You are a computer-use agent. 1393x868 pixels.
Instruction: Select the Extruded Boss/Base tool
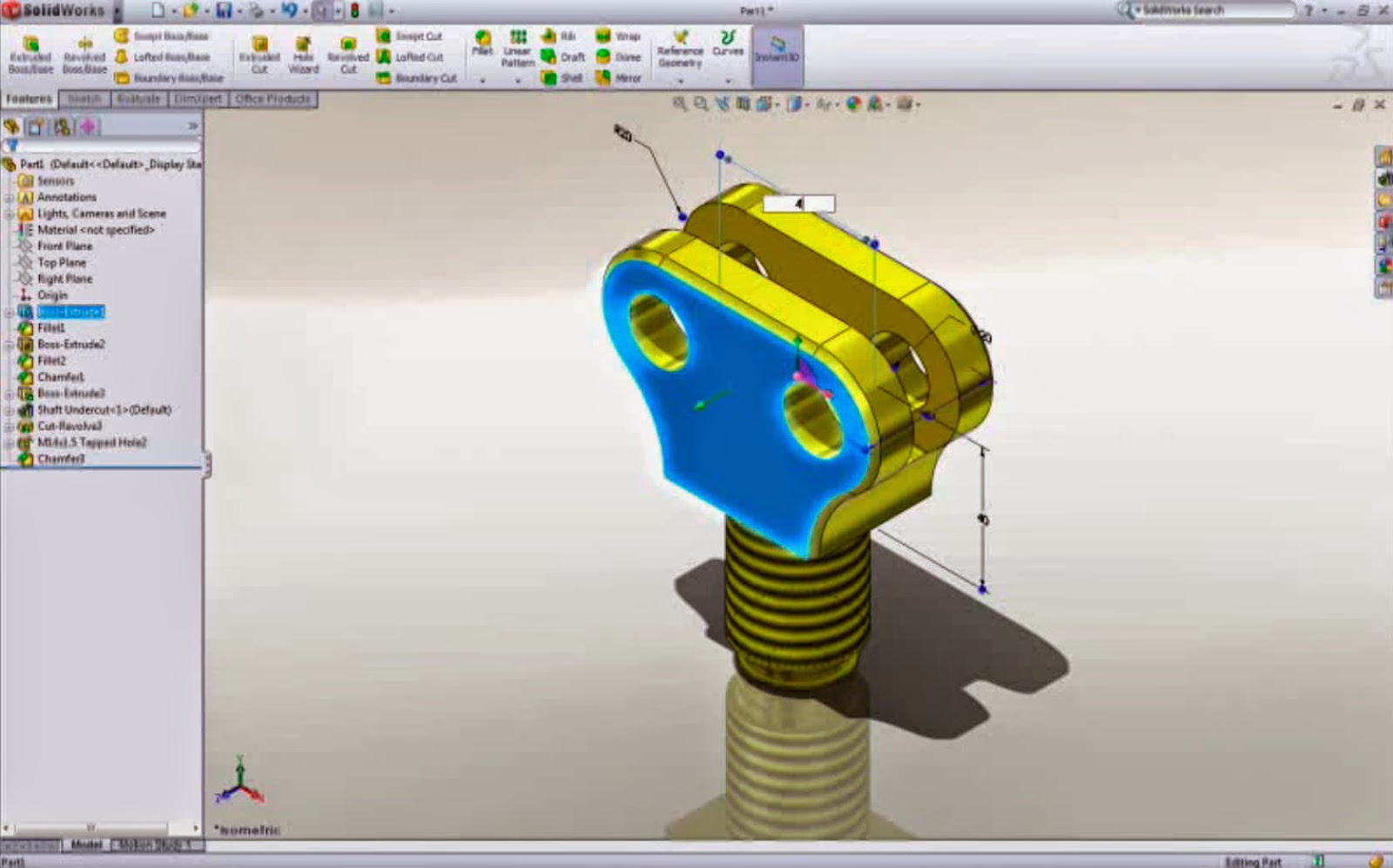[x=30, y=55]
